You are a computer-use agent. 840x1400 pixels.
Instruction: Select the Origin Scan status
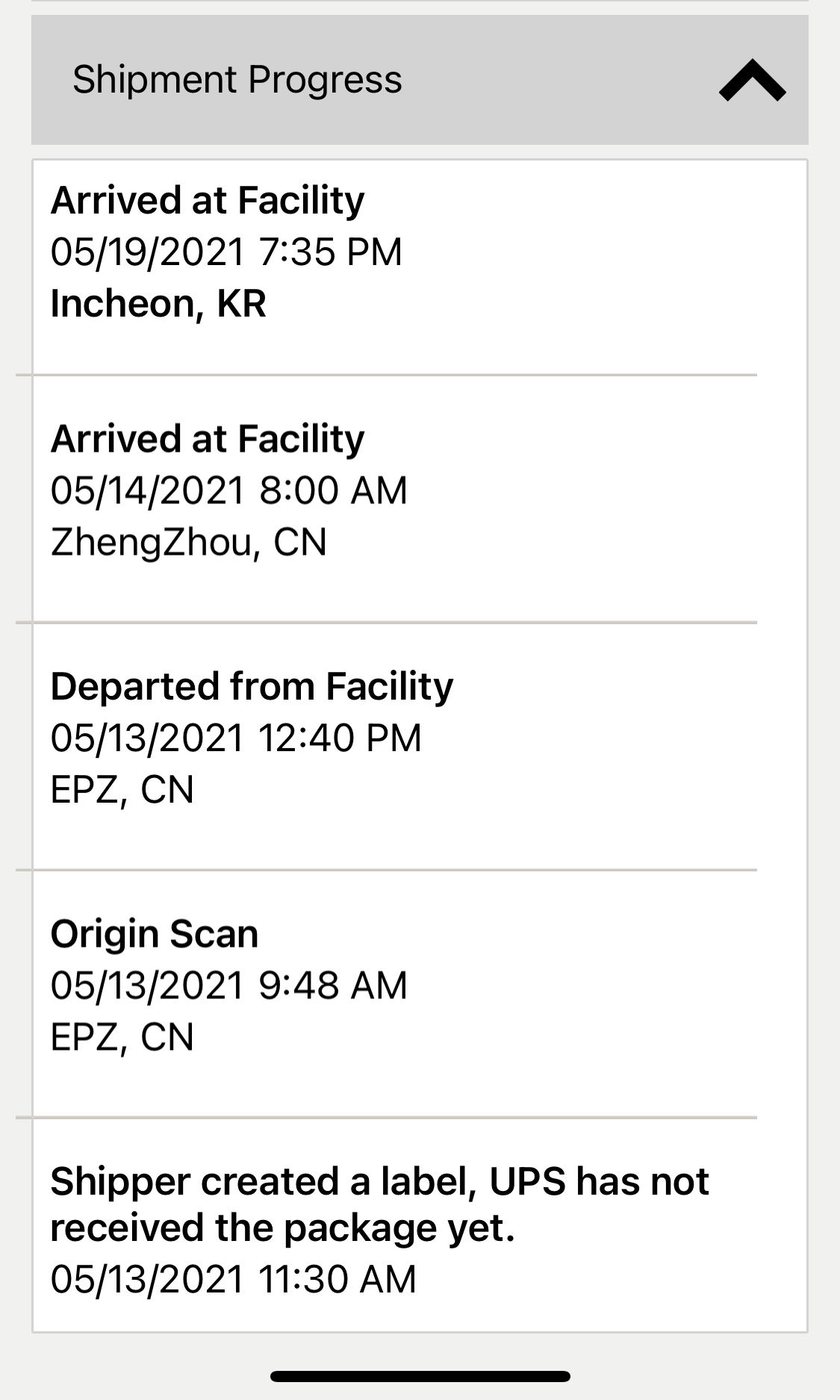point(155,934)
